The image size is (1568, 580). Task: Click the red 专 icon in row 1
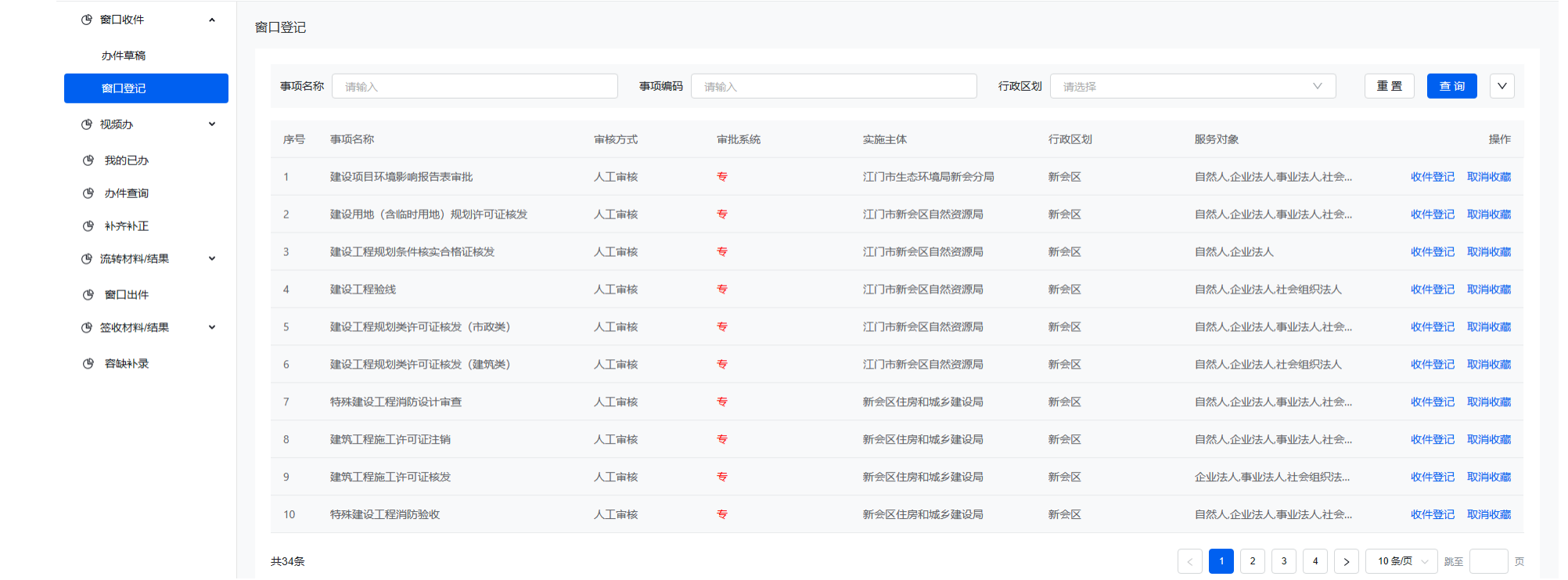coord(722,177)
